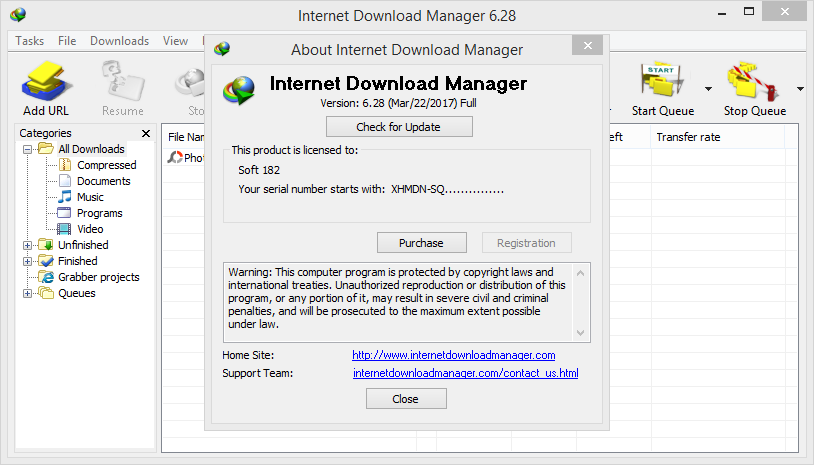Viewport: 814px width, 465px height.
Task: Open the Stop Queue dropdown arrow
Action: tap(800, 89)
